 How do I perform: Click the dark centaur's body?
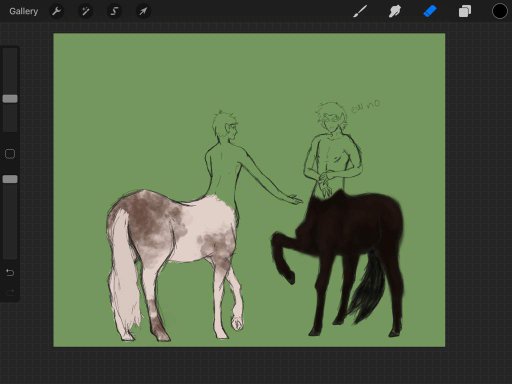point(353,227)
